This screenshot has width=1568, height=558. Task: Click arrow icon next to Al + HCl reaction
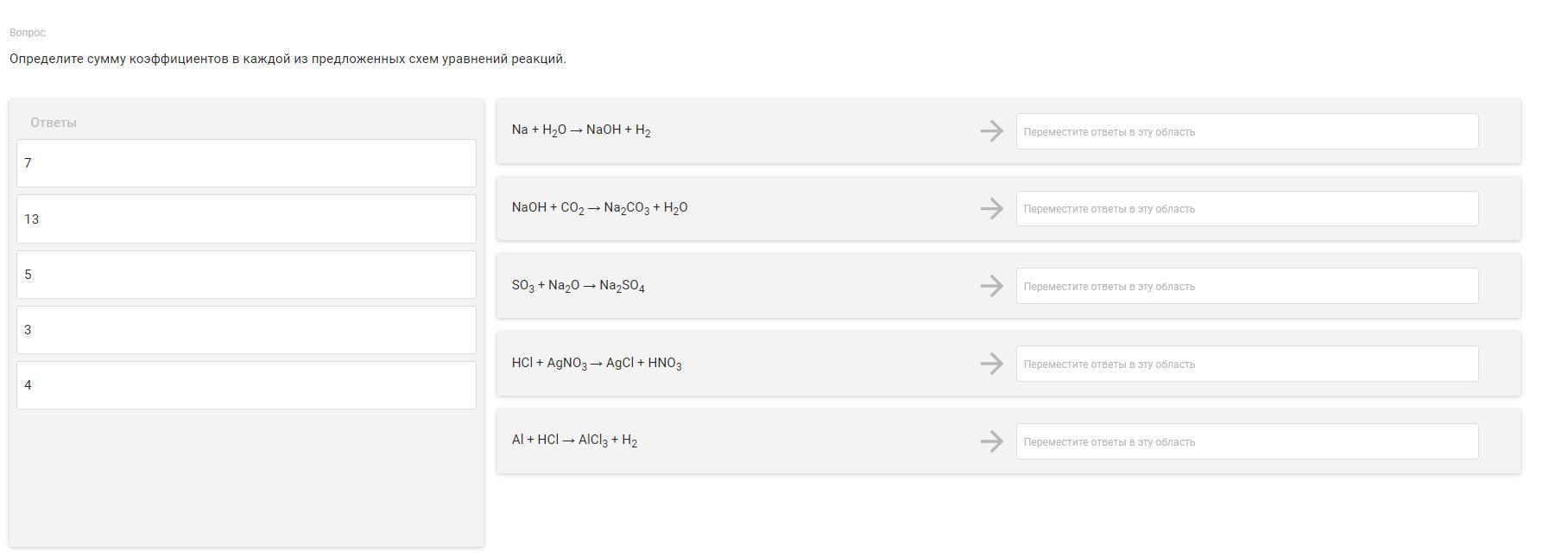[x=991, y=441]
